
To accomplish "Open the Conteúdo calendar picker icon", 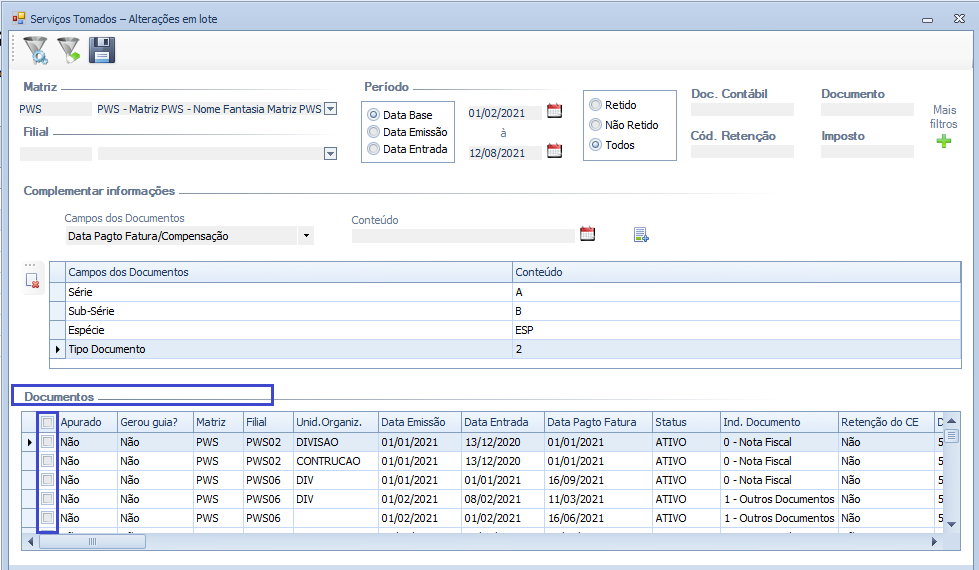I will tap(588, 234).
